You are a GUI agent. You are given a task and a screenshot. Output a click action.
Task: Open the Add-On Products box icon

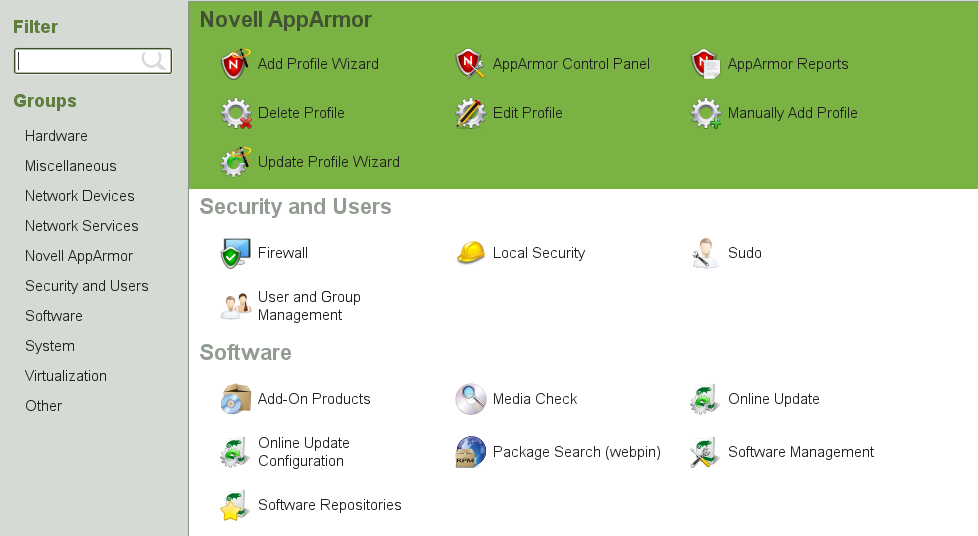(236, 399)
